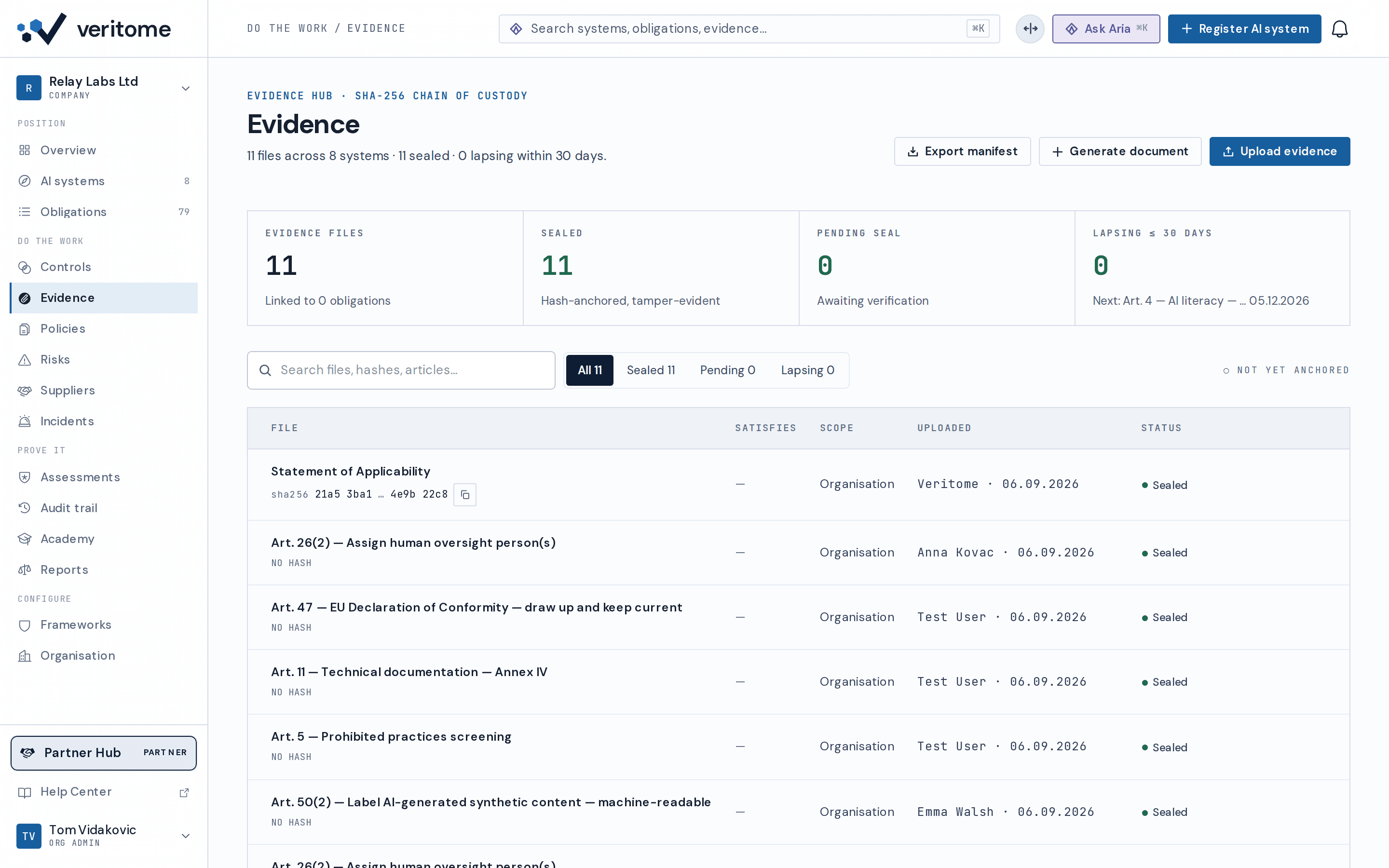Viewport: 1389px width, 868px height.
Task: Open the Partner Hub
Action: [x=104, y=753]
